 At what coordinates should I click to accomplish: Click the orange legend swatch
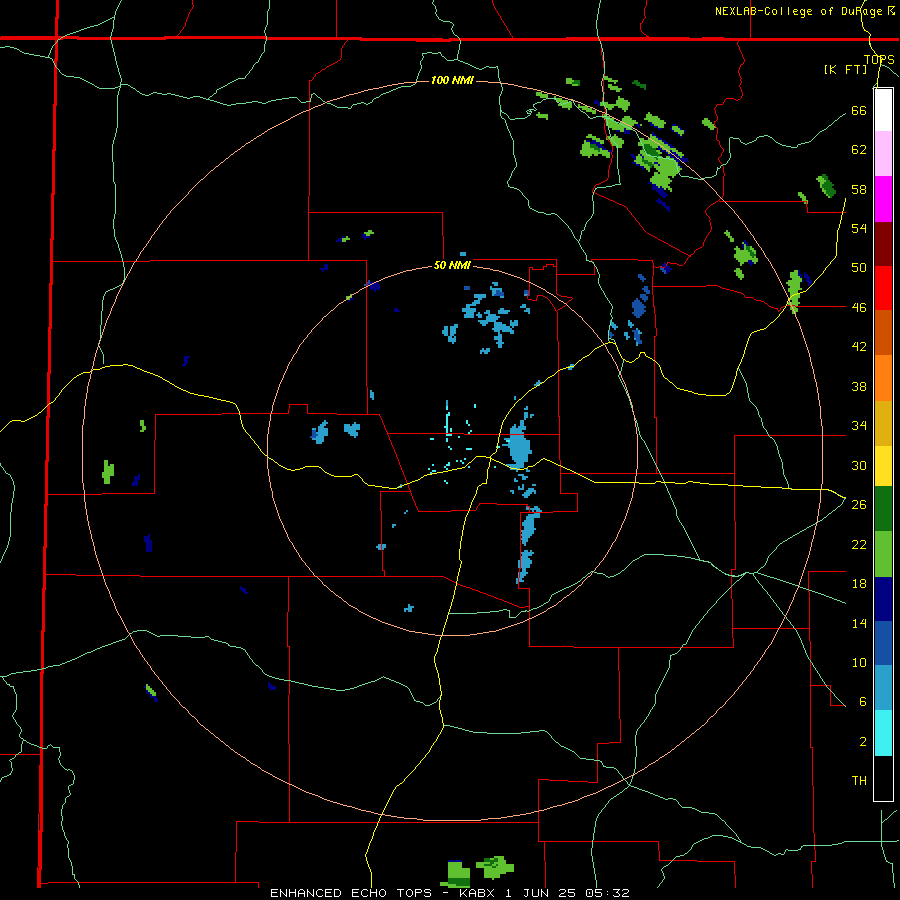coord(883,378)
